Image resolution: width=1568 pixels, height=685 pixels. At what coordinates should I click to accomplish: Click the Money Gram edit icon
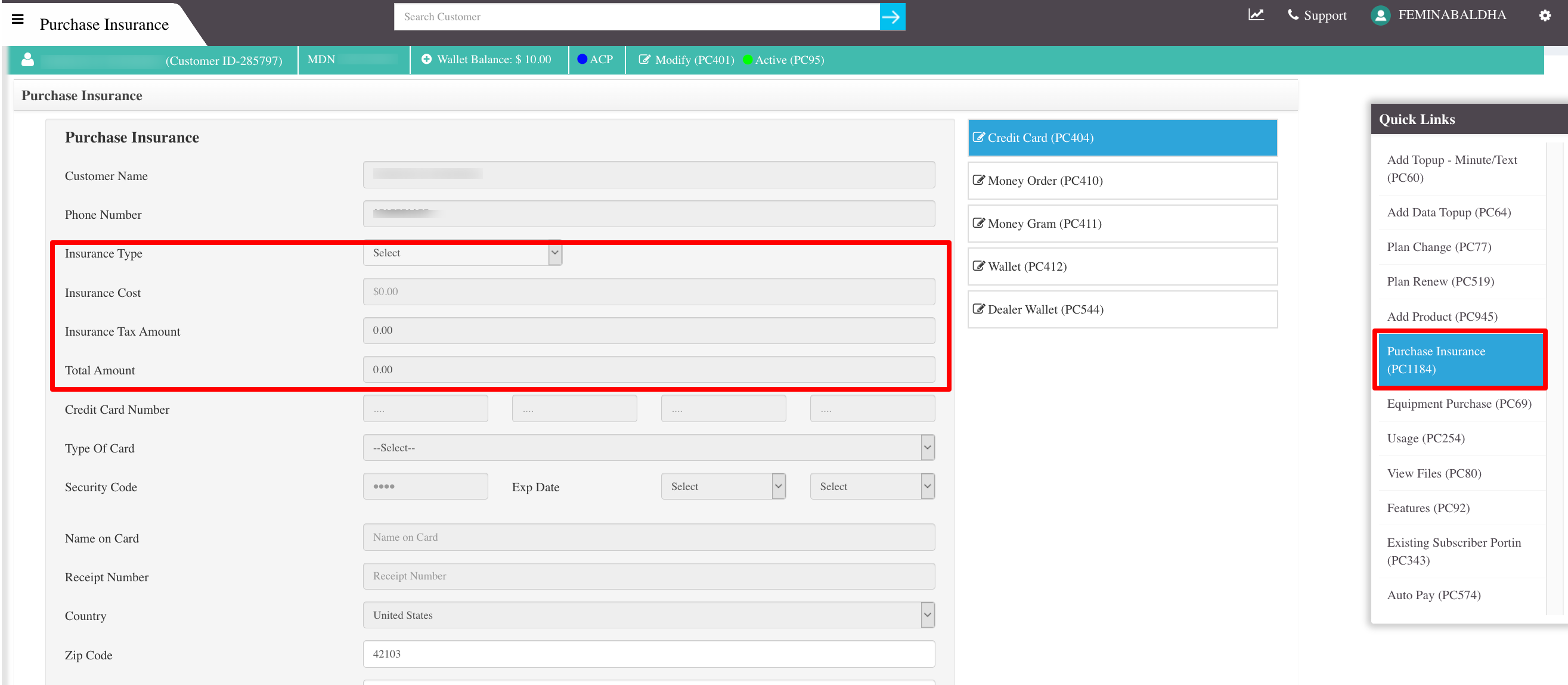pos(978,224)
